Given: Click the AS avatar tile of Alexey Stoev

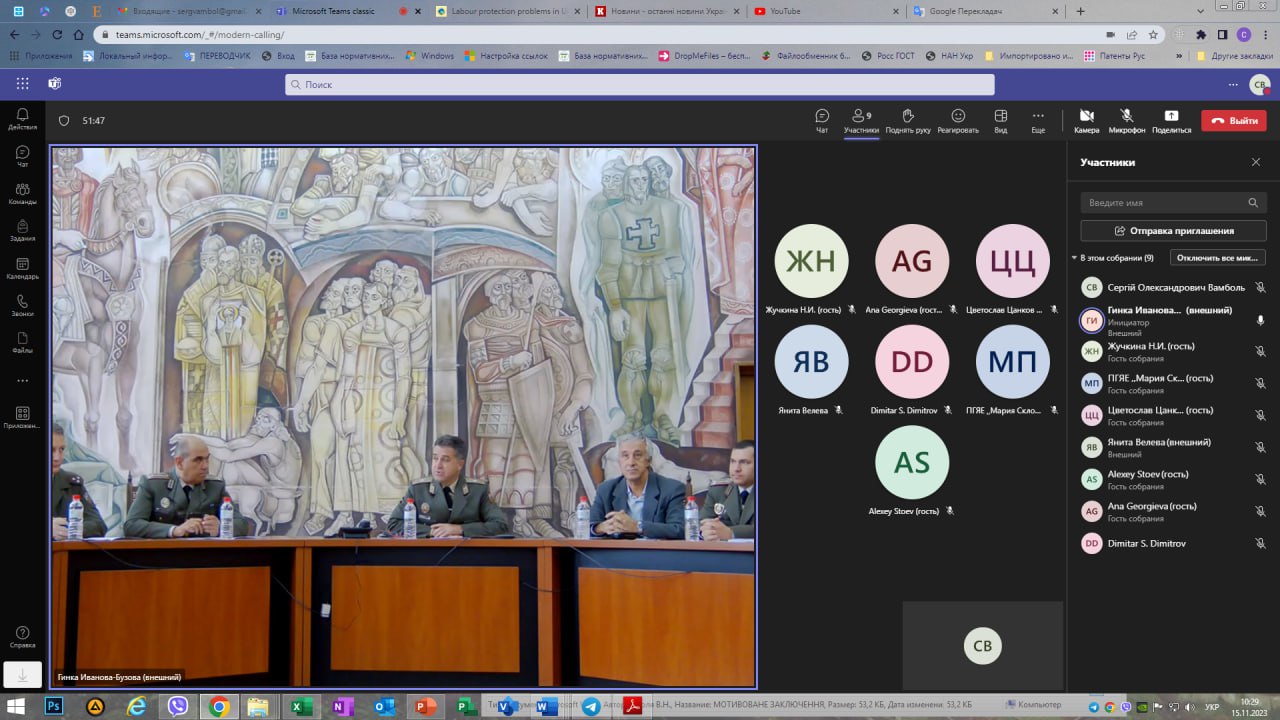Looking at the screenshot, I should coord(912,462).
